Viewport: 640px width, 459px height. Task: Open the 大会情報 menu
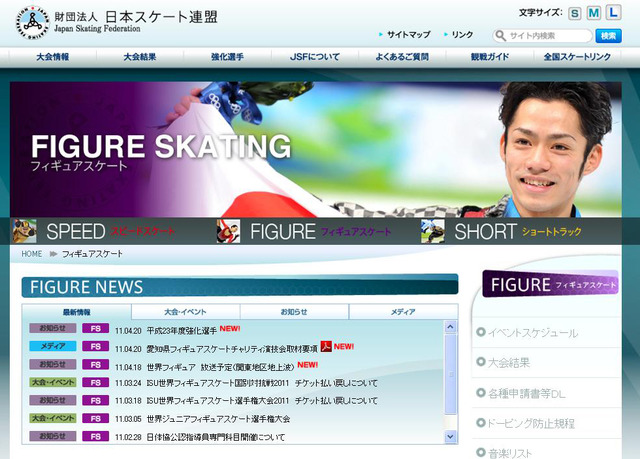coord(52,57)
